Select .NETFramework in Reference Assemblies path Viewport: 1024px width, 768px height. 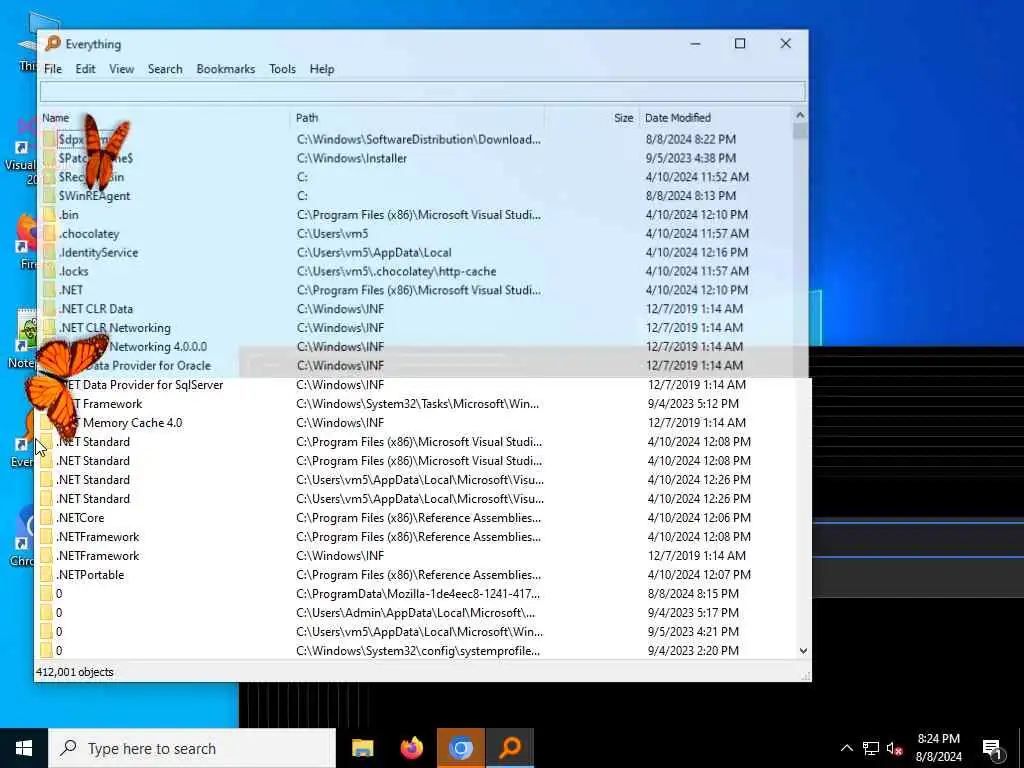pos(97,537)
